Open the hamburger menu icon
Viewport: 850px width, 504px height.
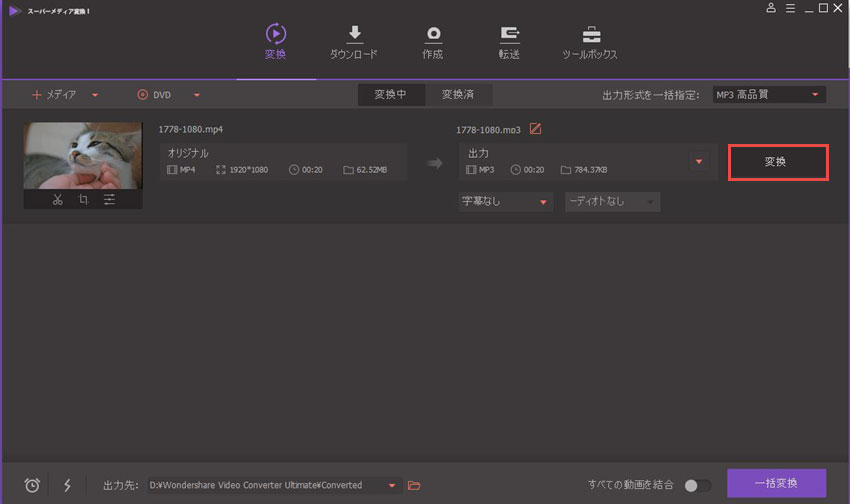[x=790, y=8]
